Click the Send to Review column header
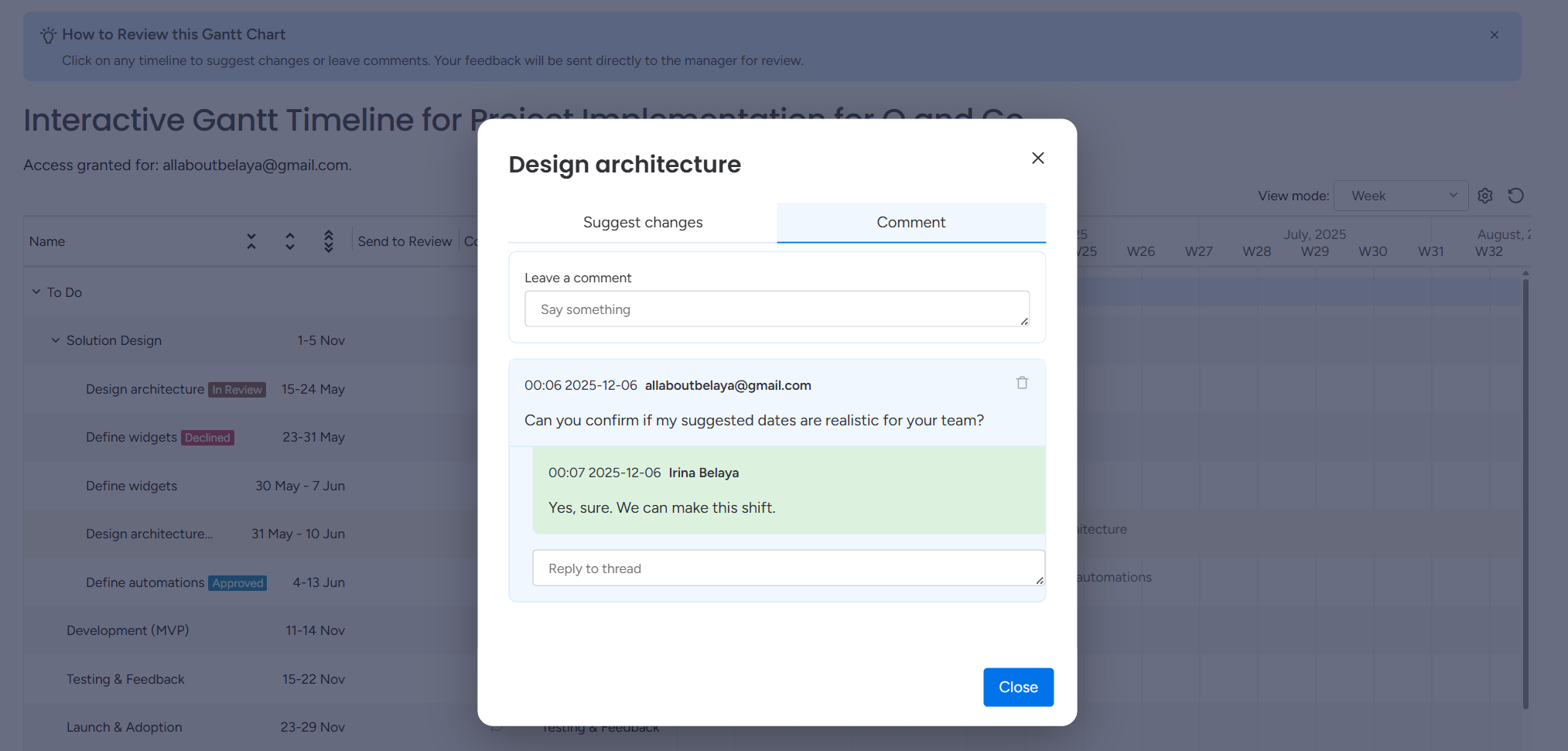Screen dimensions: 1568x751 tap(405, 241)
